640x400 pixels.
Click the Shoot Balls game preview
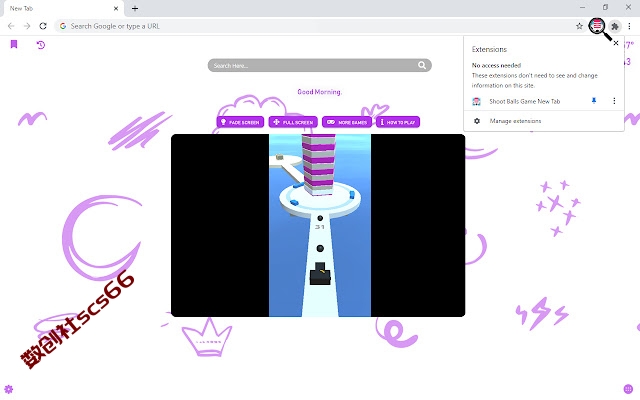(318, 225)
